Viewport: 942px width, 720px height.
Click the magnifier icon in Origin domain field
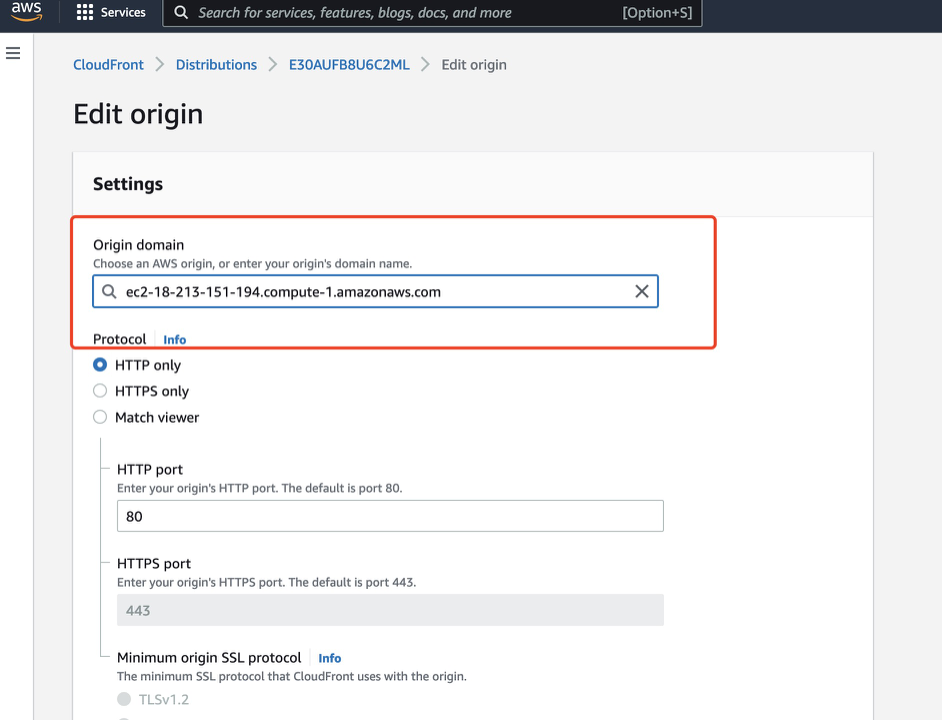110,292
